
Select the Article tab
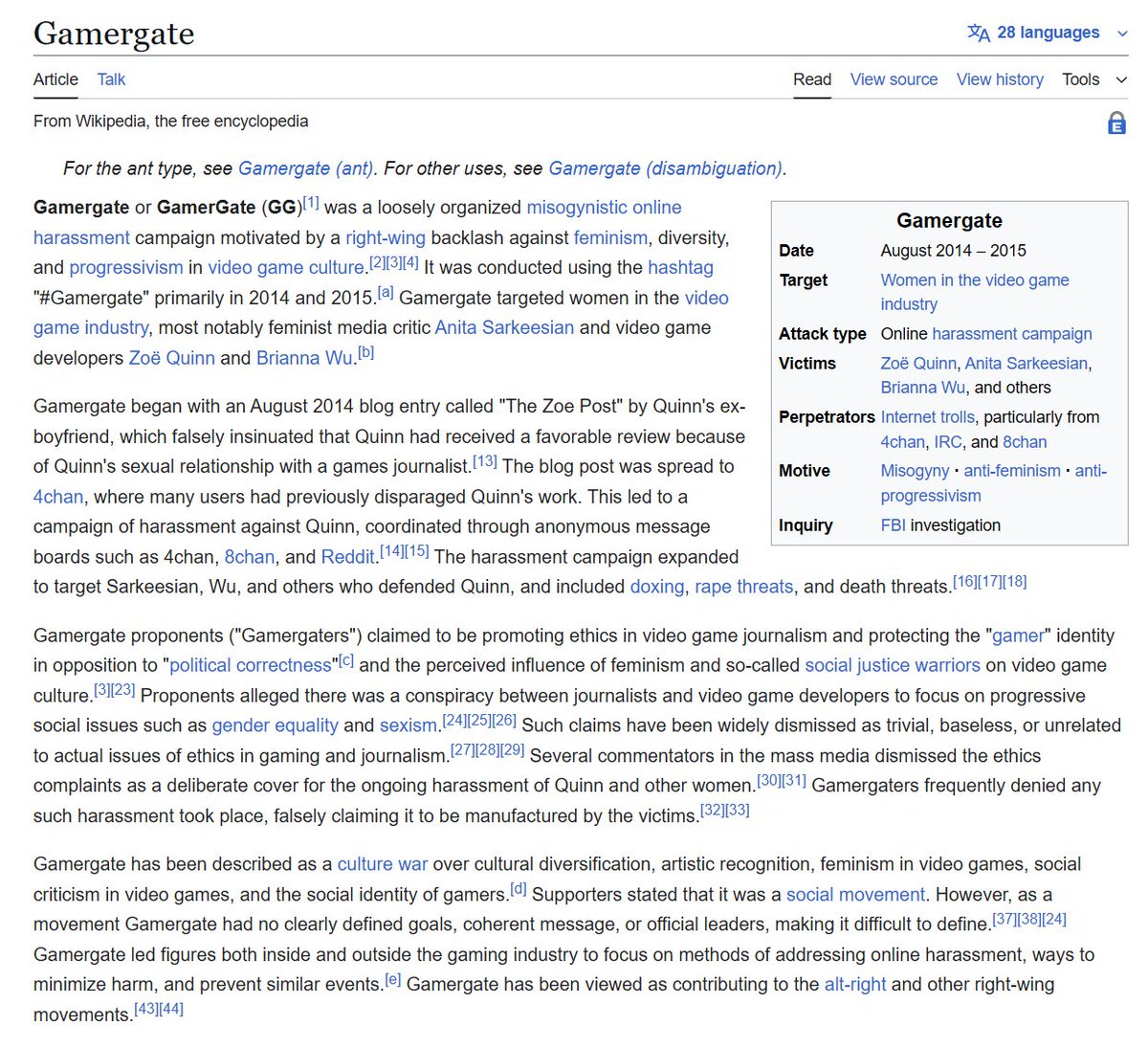55,79
